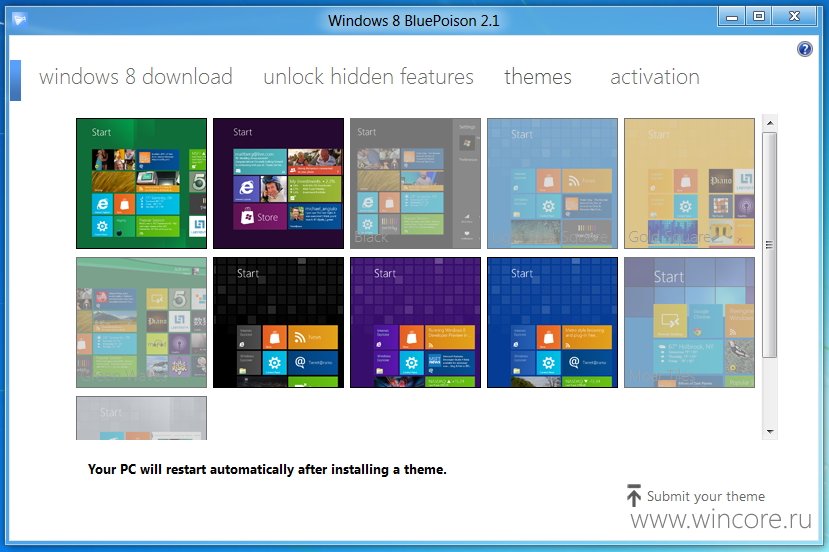Open the help question mark icon

(805, 49)
